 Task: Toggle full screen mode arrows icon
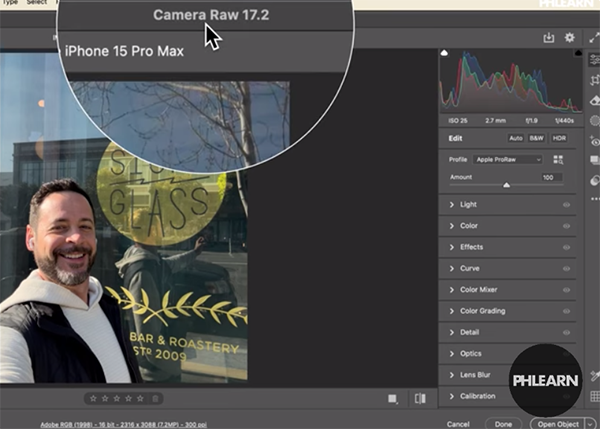(594, 38)
